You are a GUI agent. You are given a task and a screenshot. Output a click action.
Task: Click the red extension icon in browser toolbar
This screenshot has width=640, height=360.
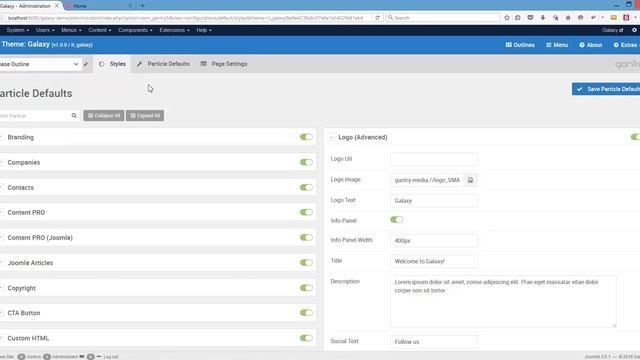point(626,18)
